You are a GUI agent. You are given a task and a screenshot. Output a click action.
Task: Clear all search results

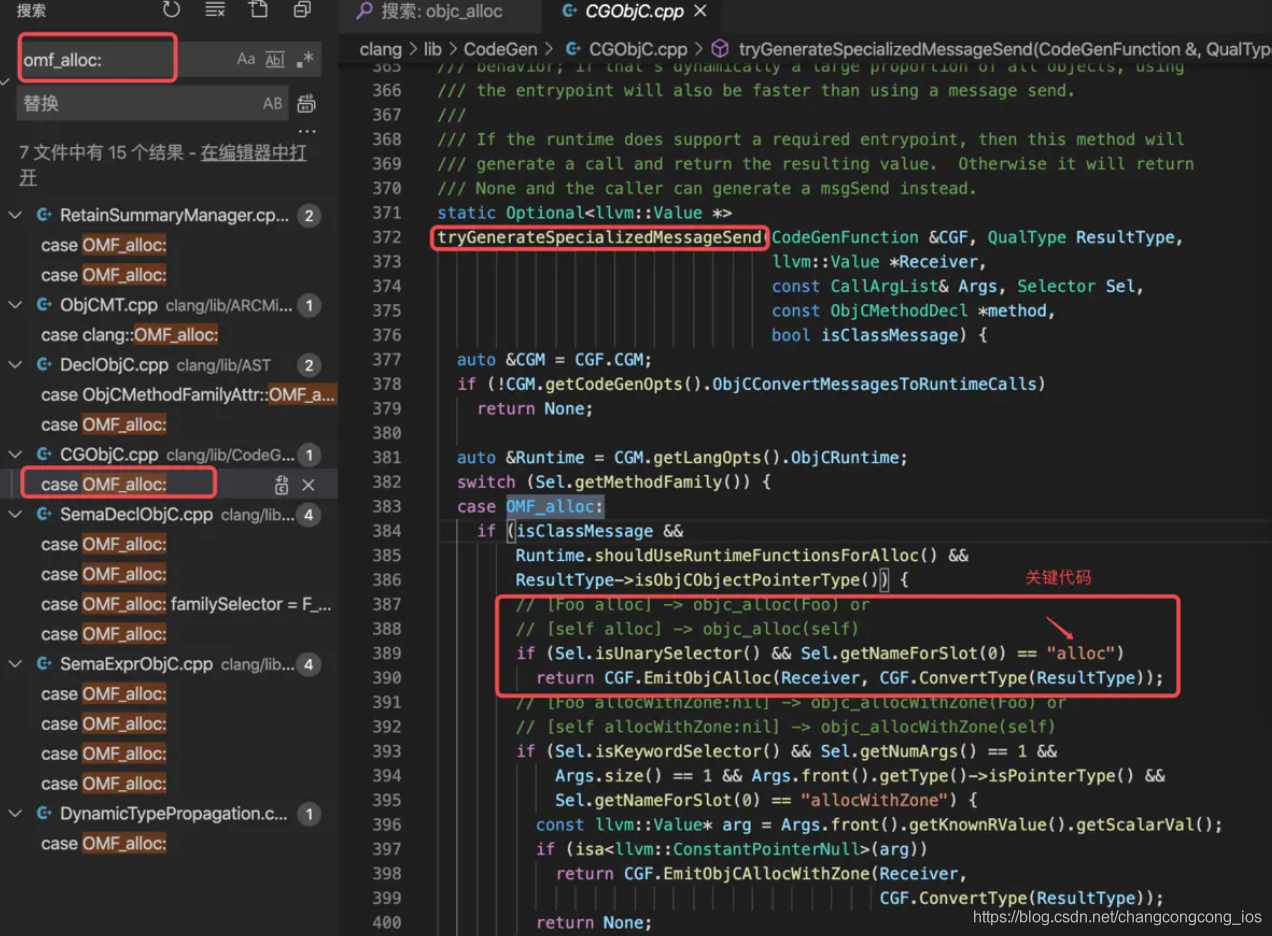pos(215,10)
